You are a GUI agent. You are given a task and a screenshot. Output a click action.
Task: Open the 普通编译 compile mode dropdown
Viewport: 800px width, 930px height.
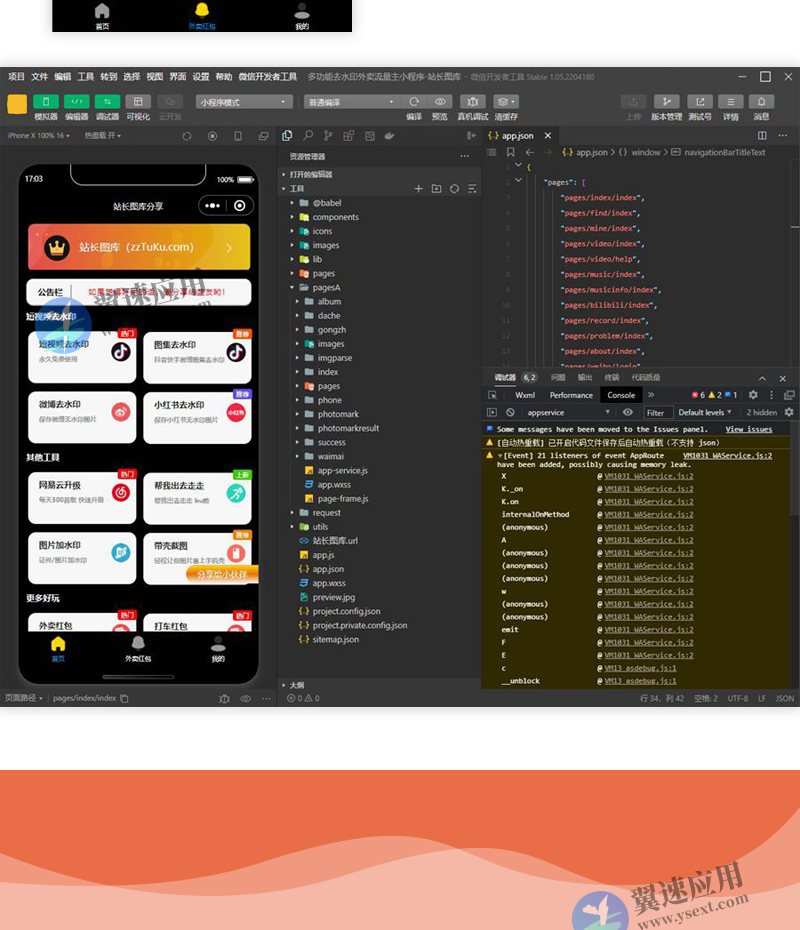click(351, 102)
